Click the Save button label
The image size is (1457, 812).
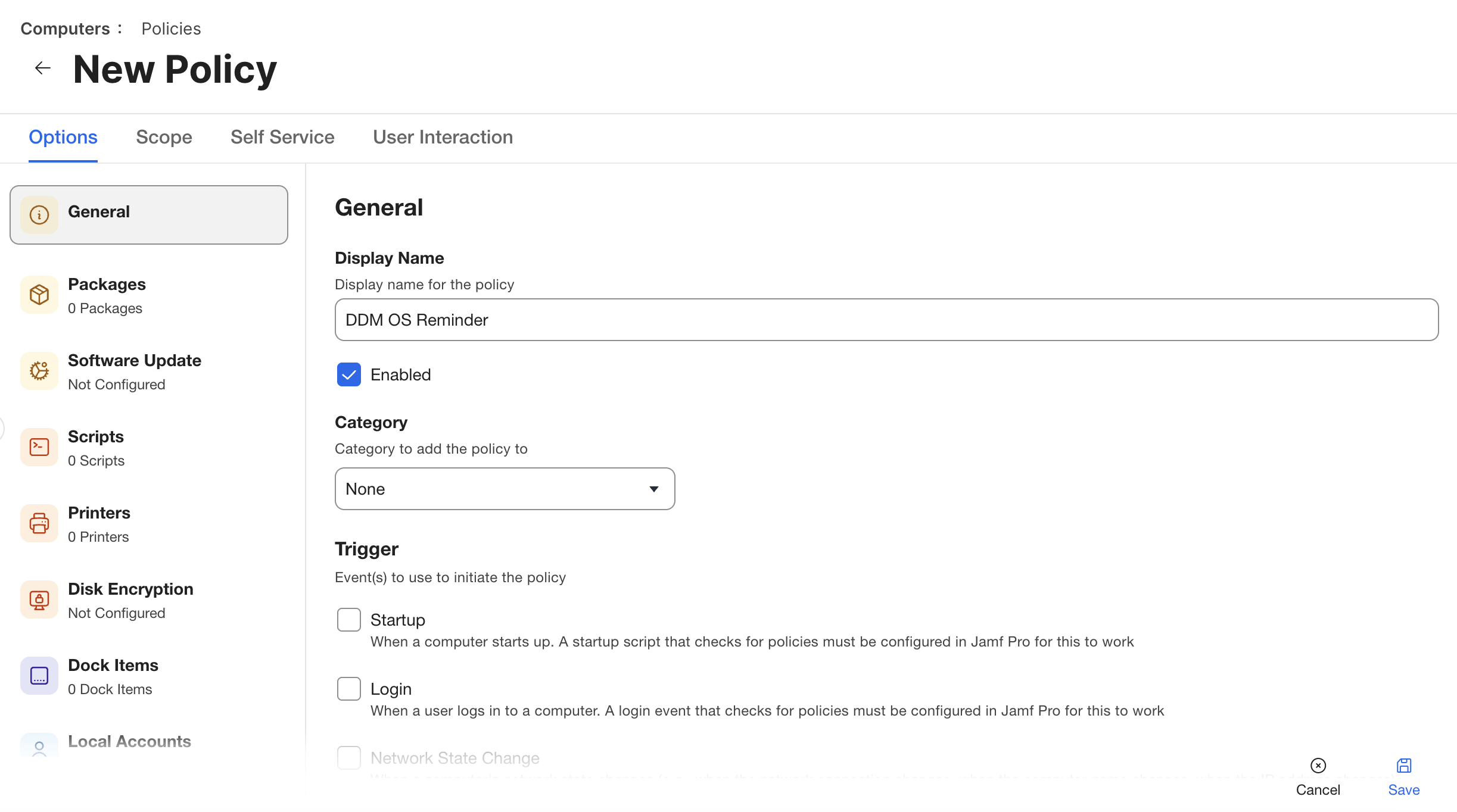coord(1404,790)
